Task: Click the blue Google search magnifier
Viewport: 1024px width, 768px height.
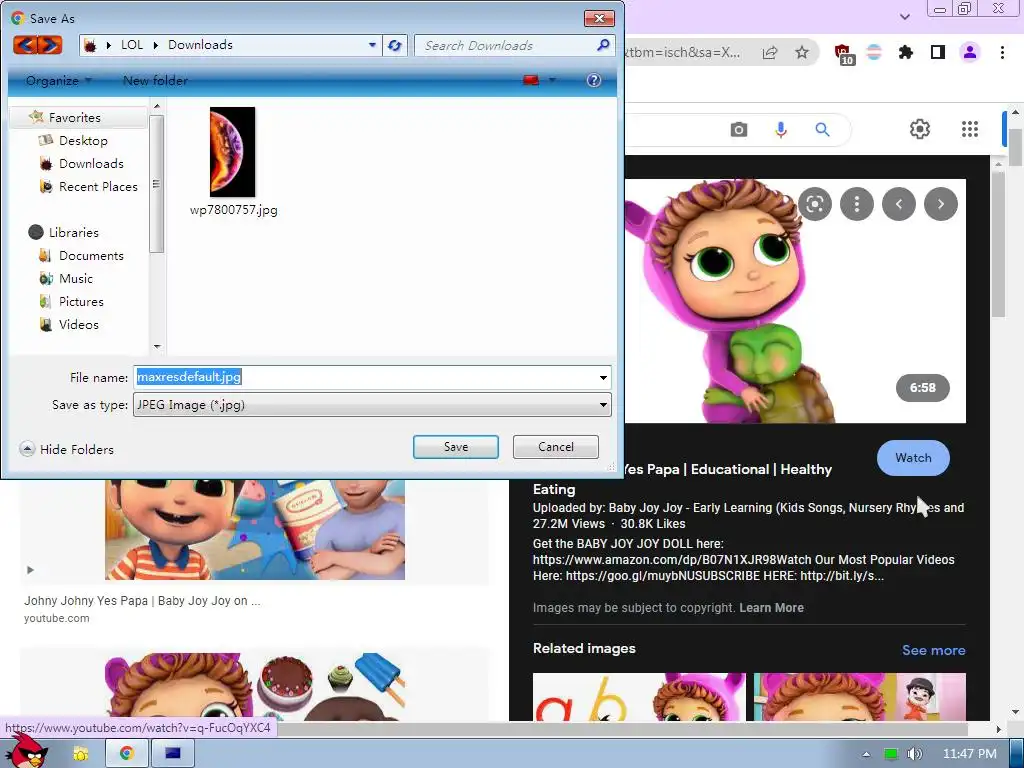Action: pos(823,129)
